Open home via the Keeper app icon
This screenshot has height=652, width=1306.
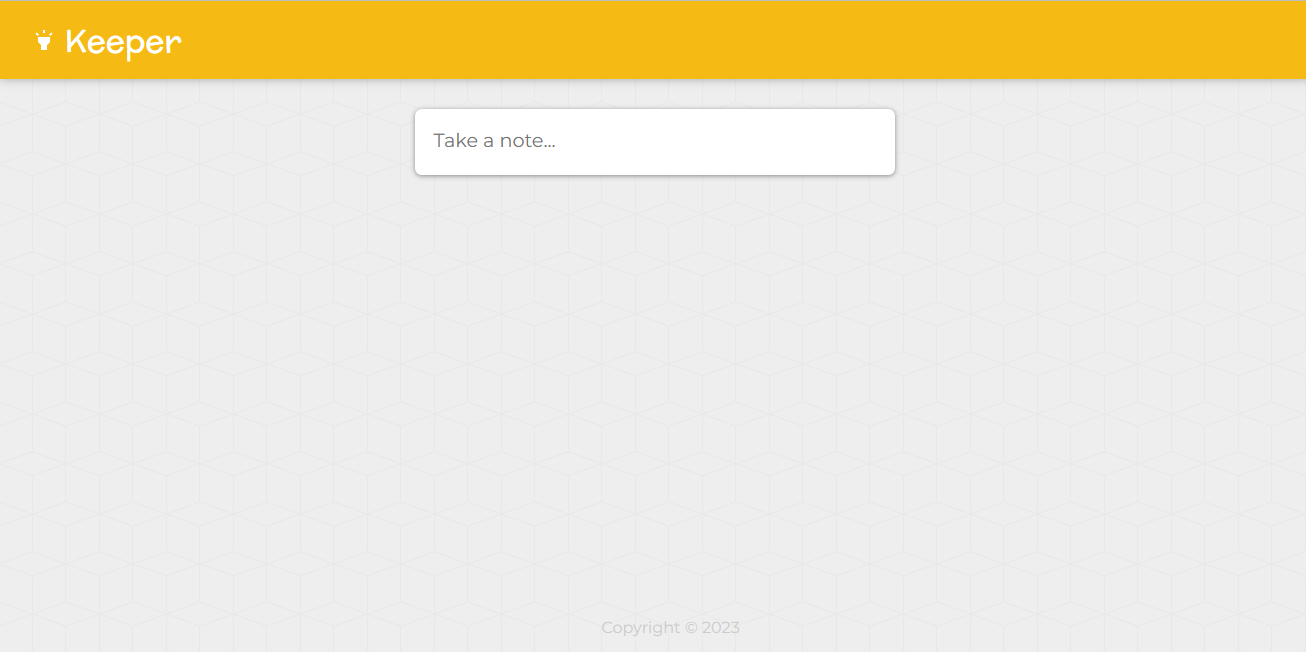[43, 41]
